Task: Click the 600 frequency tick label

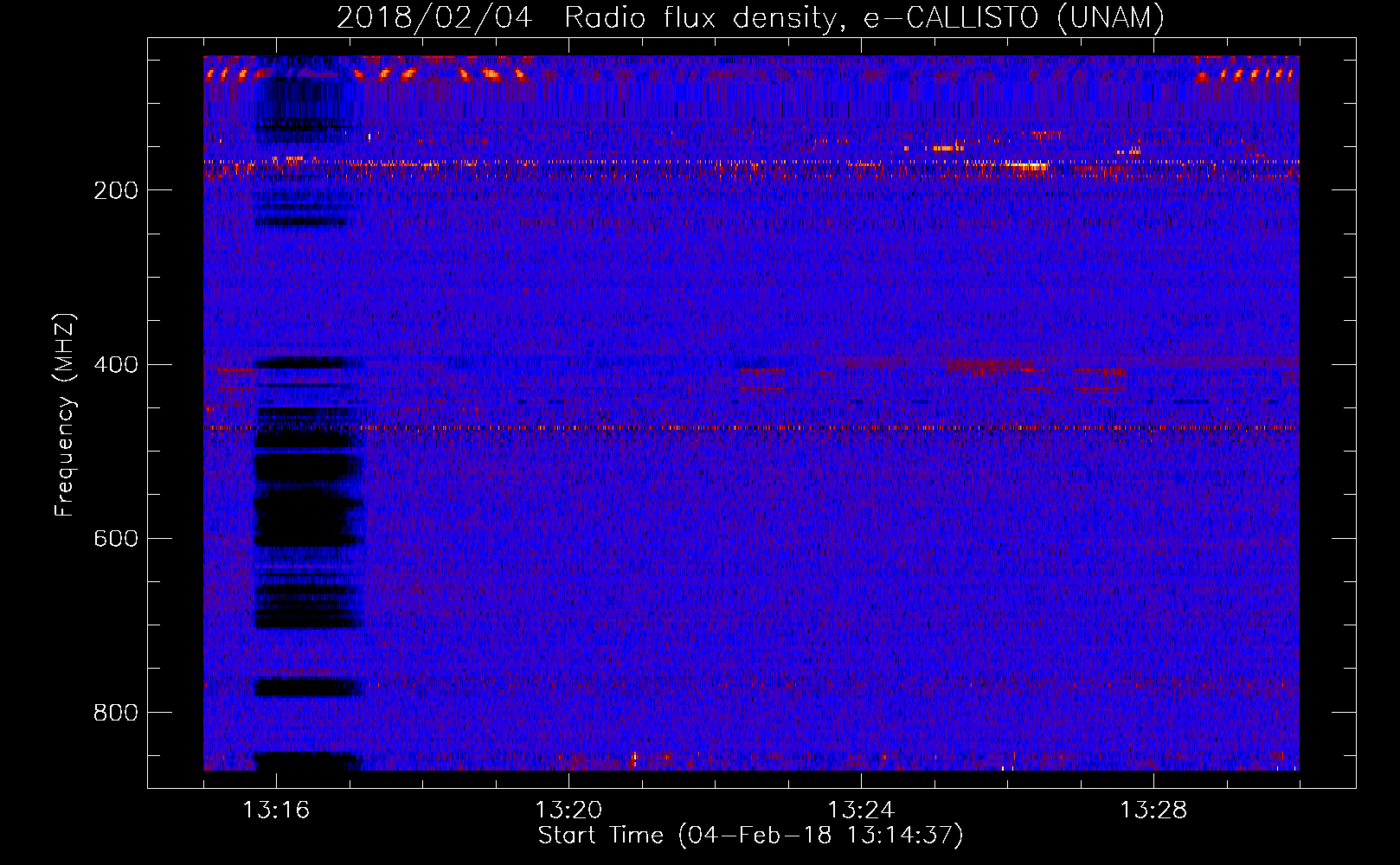Action: pos(116,539)
